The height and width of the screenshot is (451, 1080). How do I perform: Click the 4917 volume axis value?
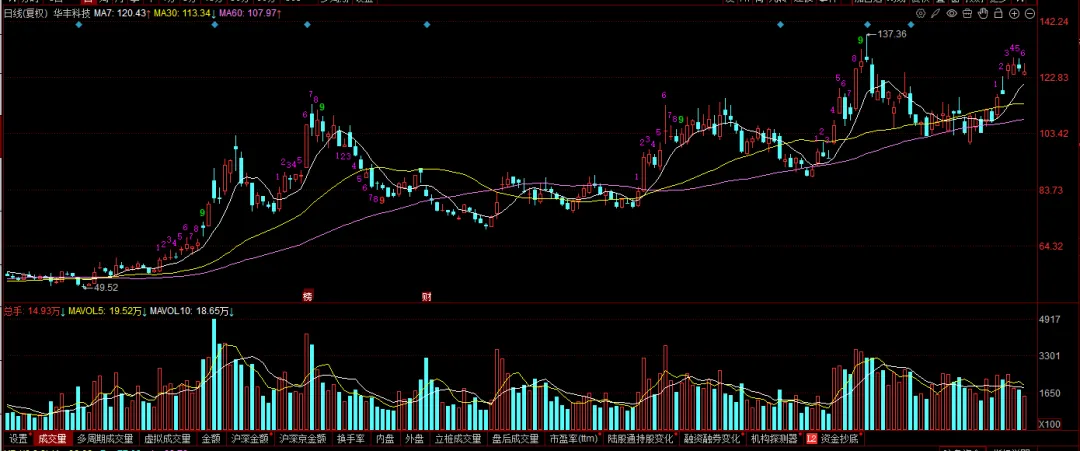(x=1050, y=319)
